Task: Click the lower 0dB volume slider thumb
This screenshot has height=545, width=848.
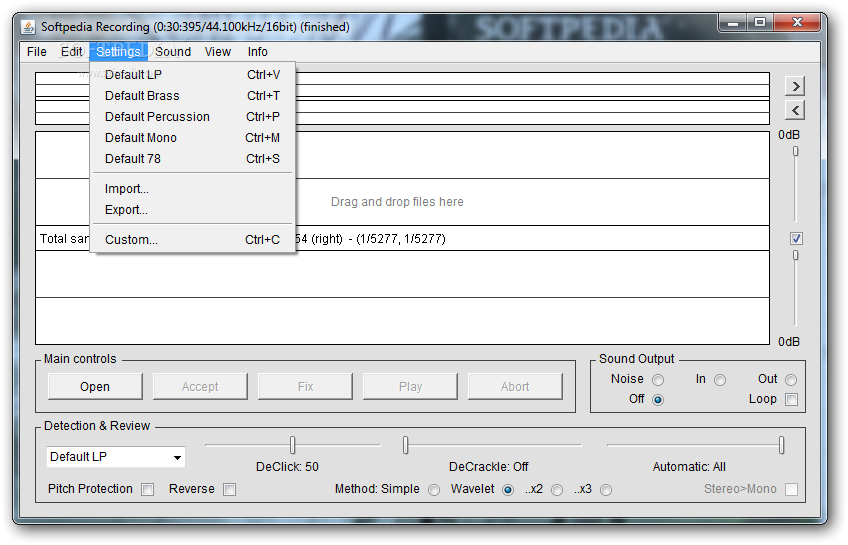Action: (x=796, y=255)
